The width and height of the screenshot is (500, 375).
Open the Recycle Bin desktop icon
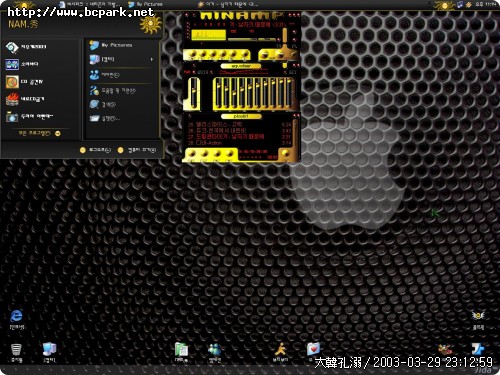[x=16, y=353]
